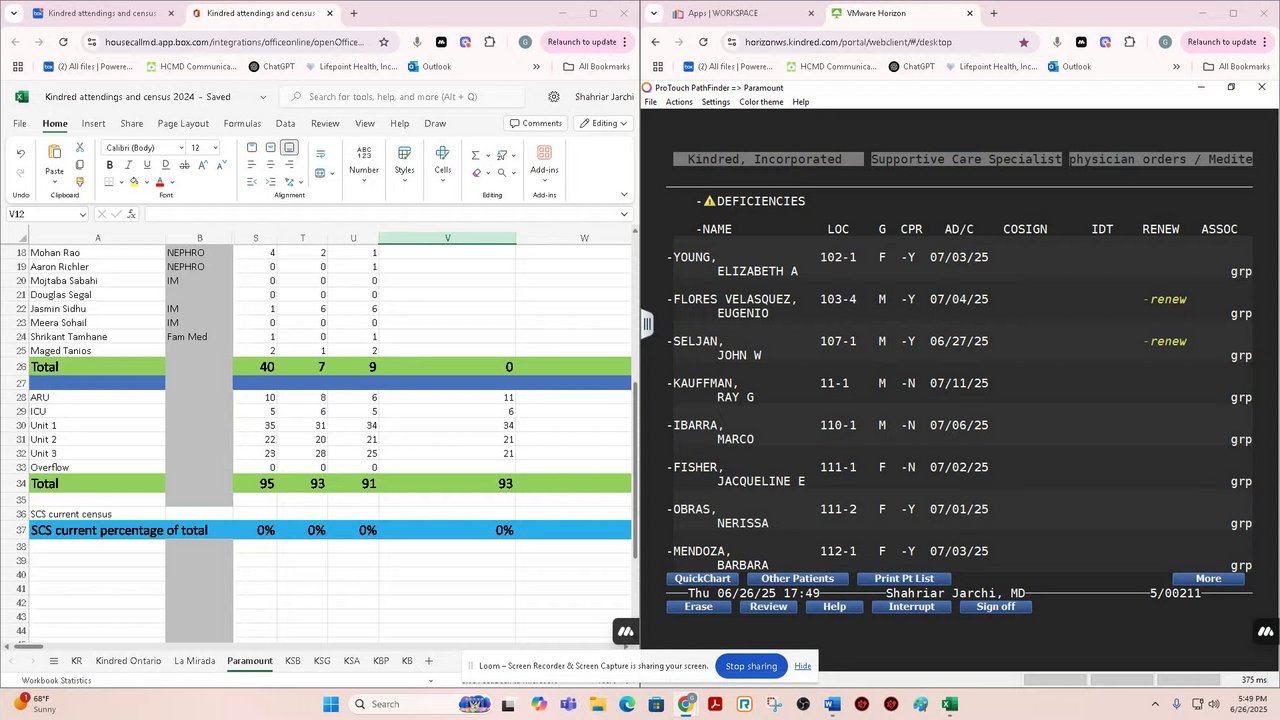This screenshot has height=720, width=1280.
Task: Switch to the La Mirada sheet tab
Action: point(194,661)
